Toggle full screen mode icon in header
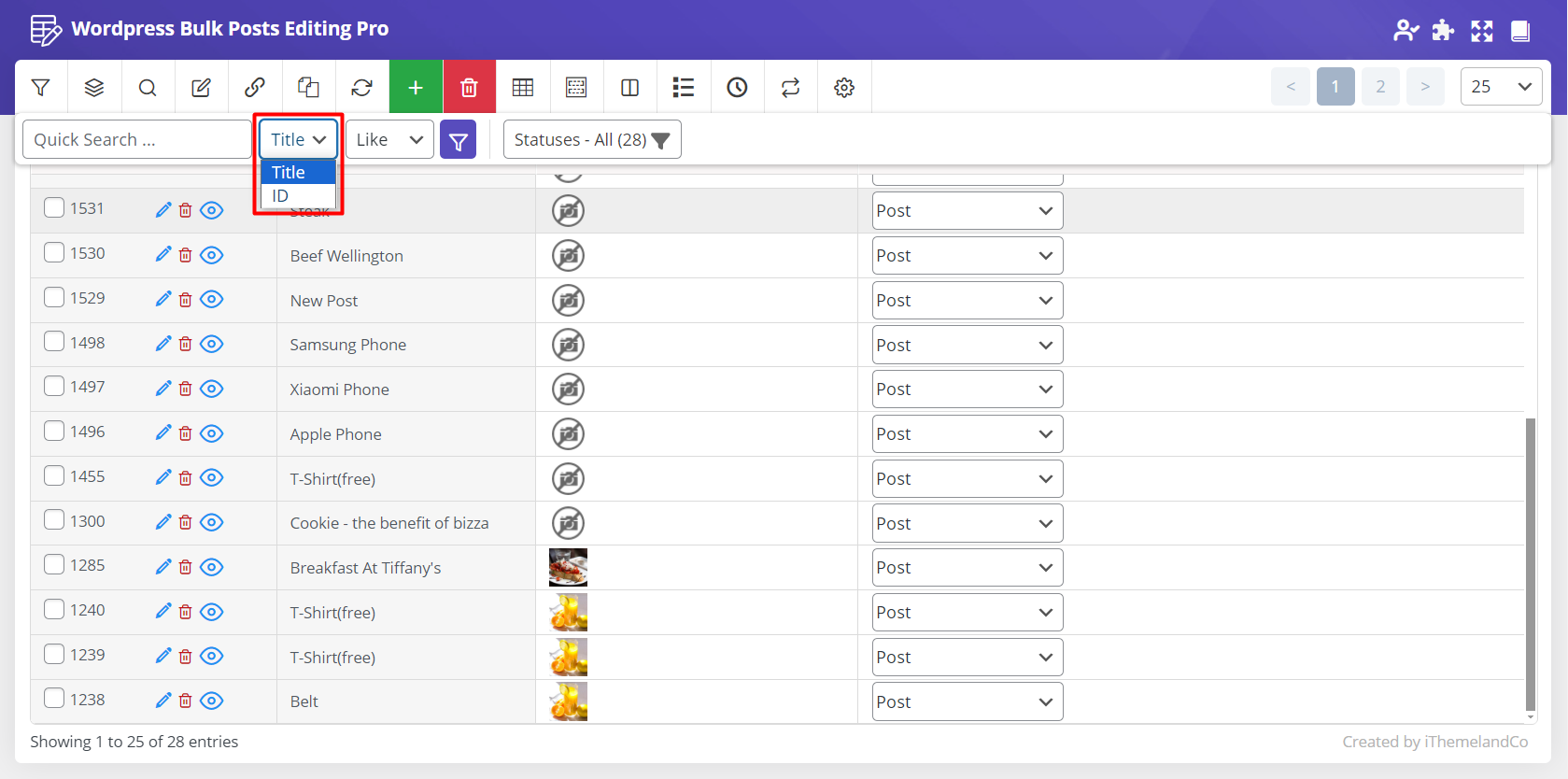The image size is (1568, 779). pos(1481,31)
